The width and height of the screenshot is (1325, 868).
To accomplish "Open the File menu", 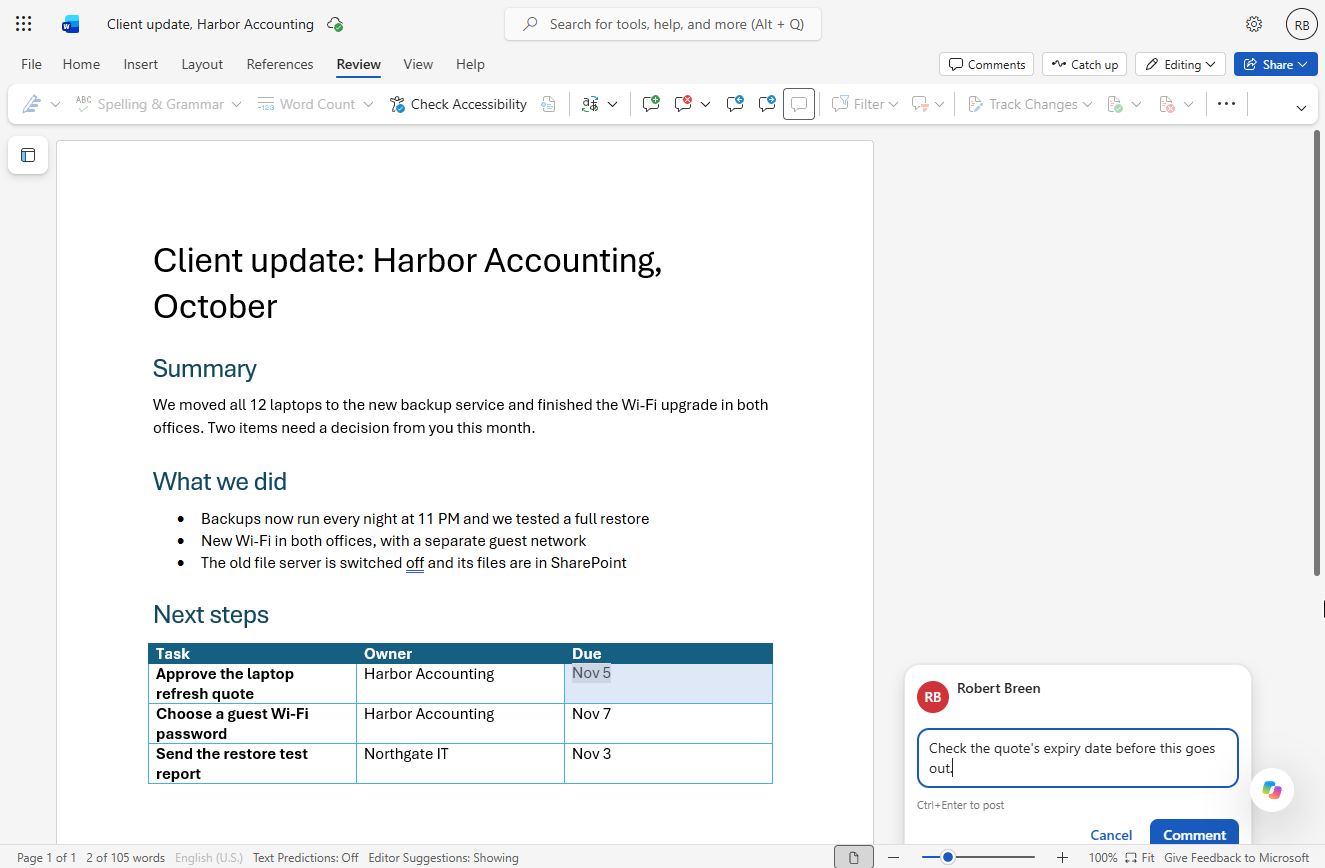I will click(32, 64).
